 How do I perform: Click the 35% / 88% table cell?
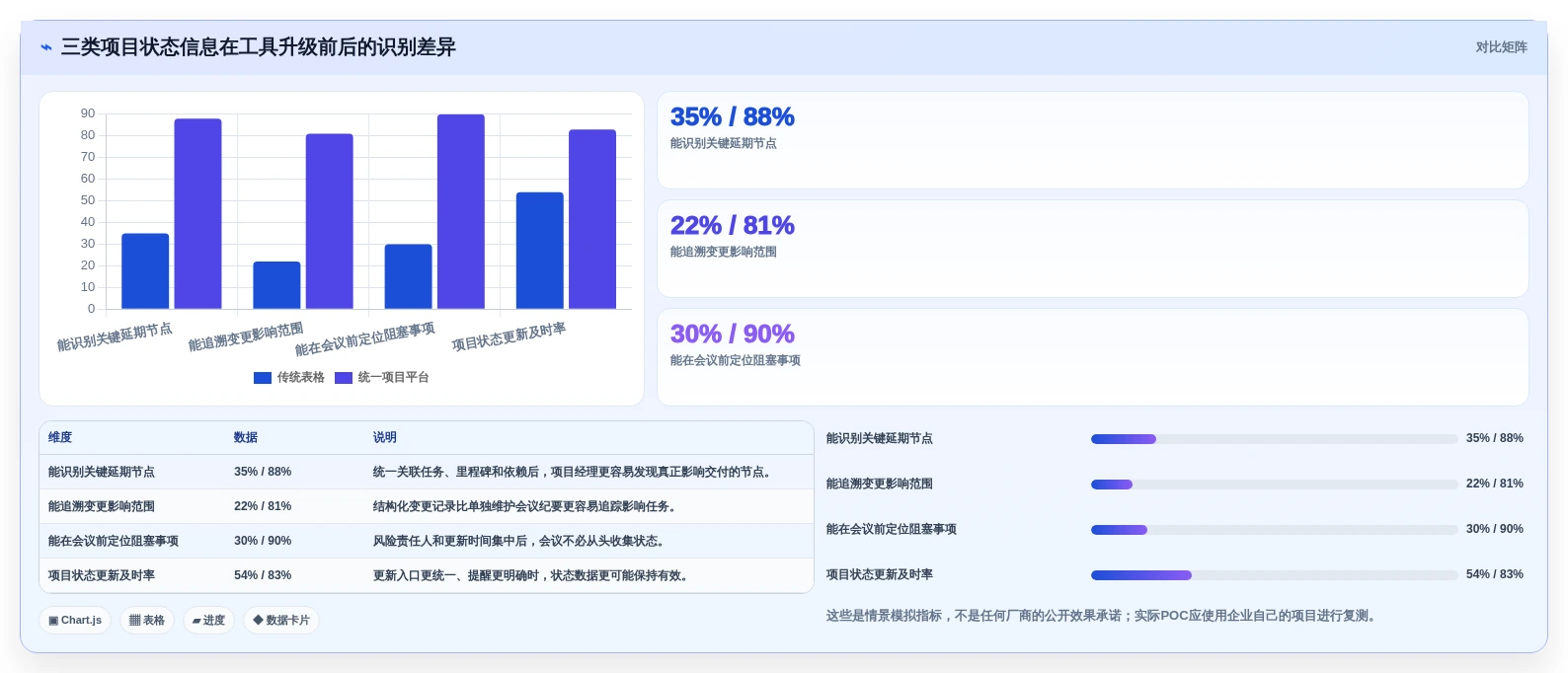[x=263, y=472]
